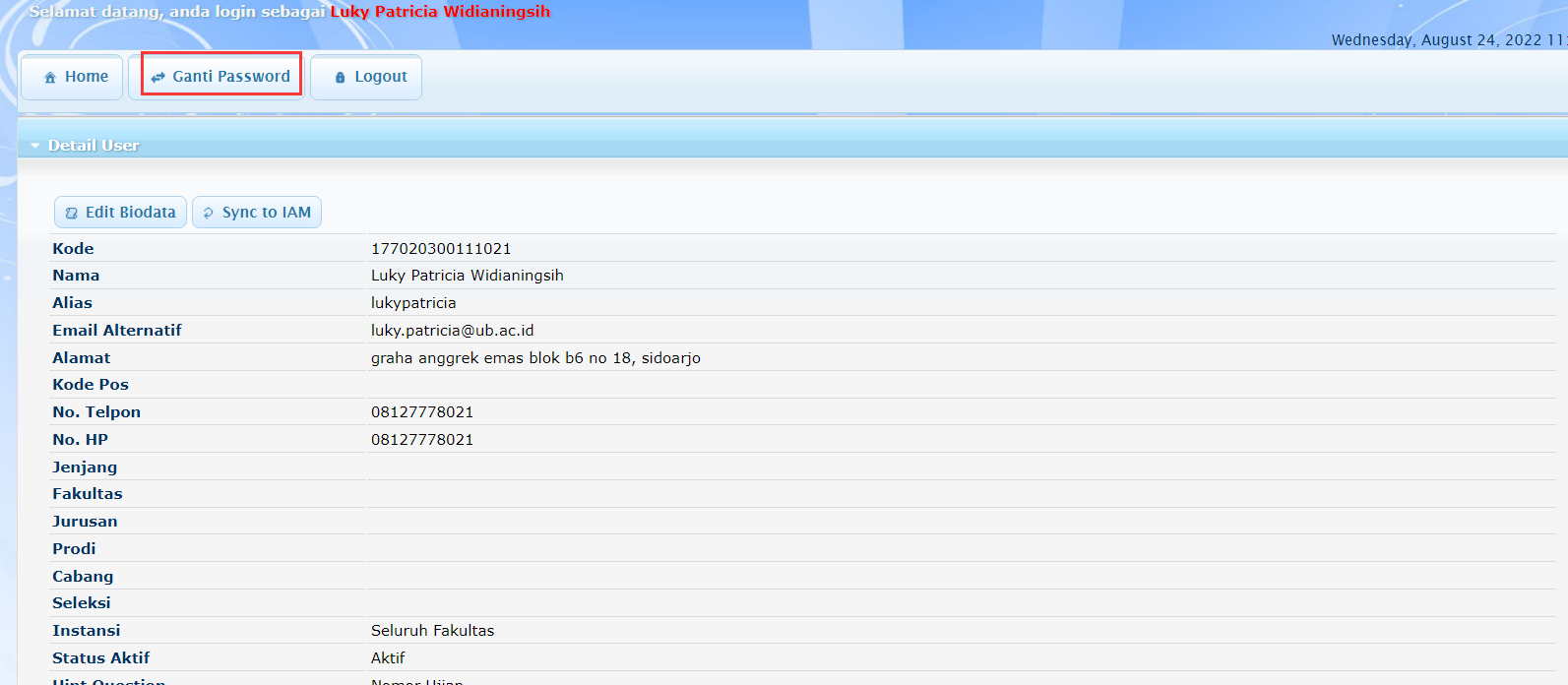
Task: Click the pencil icon on Edit Biodata
Action: 71,213
